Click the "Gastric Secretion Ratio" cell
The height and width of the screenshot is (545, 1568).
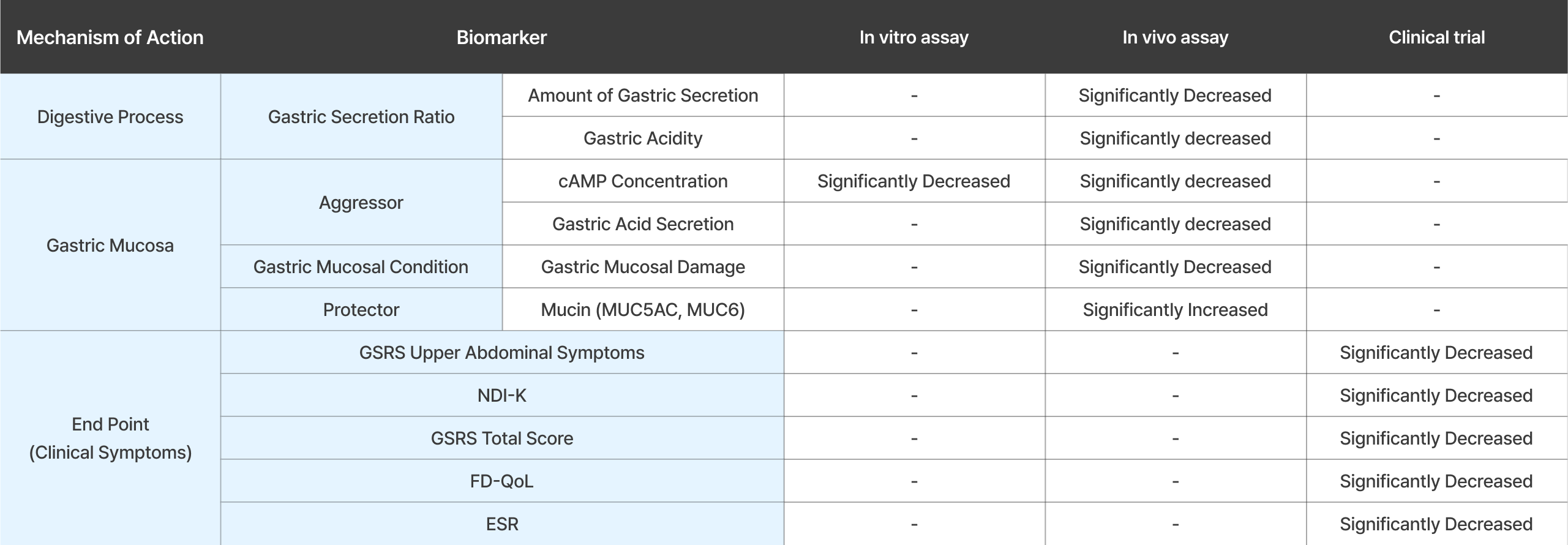361,117
